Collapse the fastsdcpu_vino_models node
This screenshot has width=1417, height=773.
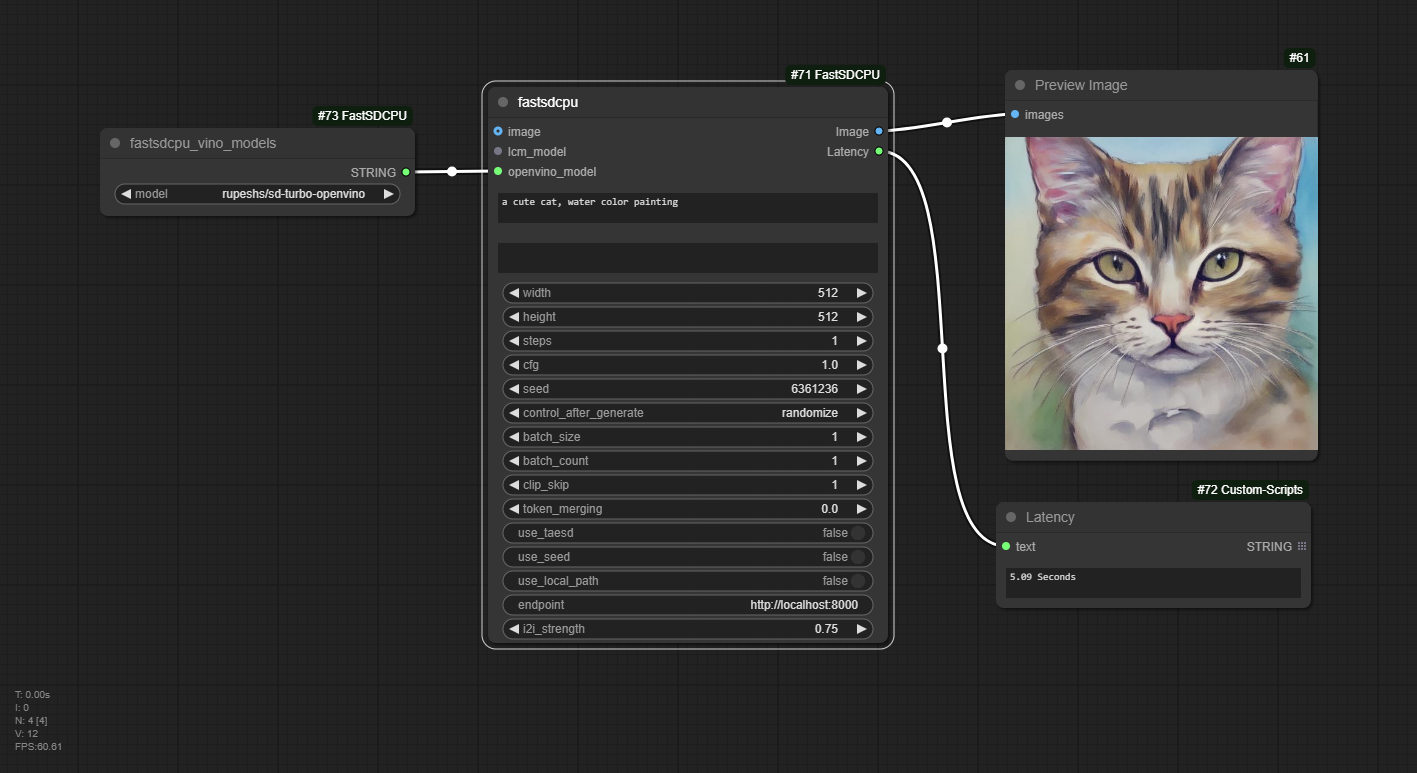[x=114, y=143]
